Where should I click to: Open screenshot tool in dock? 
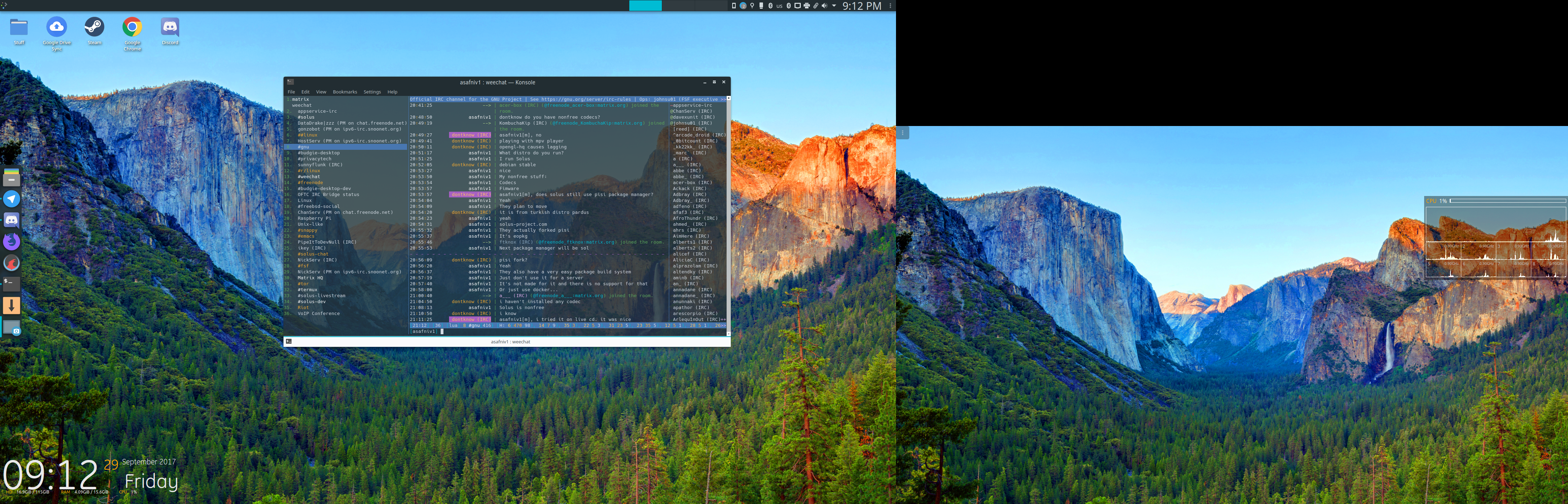pos(12,328)
